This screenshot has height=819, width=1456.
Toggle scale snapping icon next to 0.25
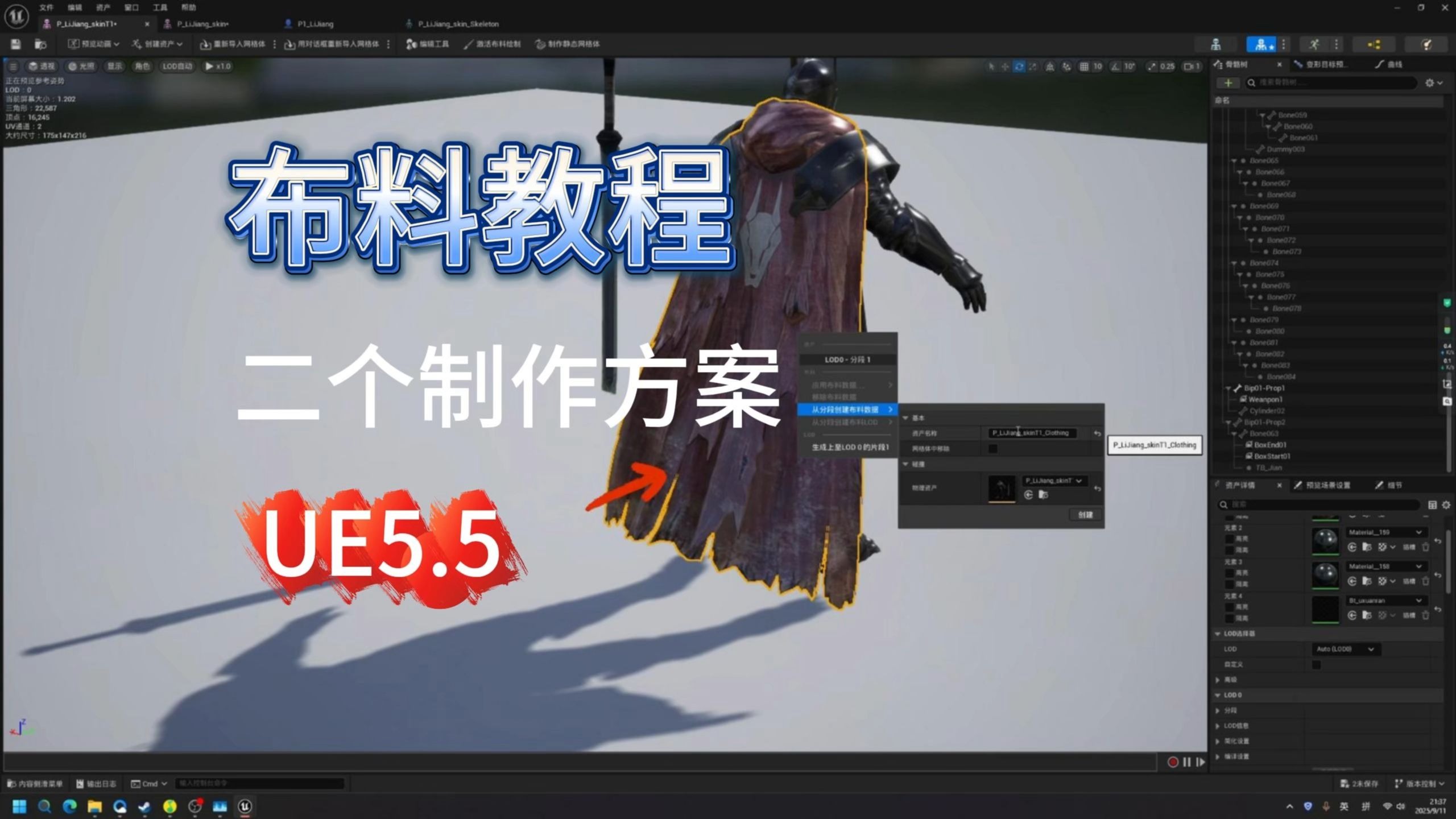[1152, 67]
